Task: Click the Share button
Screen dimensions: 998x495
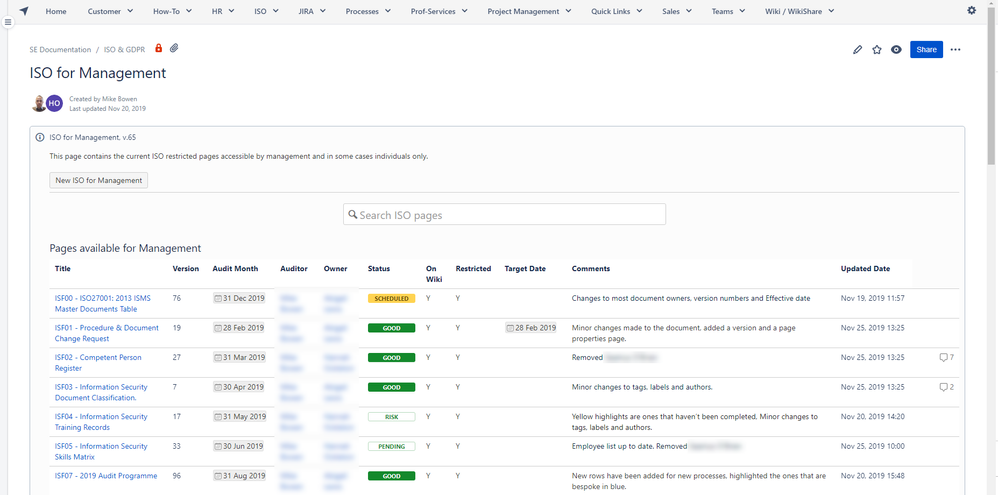Action: coord(926,50)
